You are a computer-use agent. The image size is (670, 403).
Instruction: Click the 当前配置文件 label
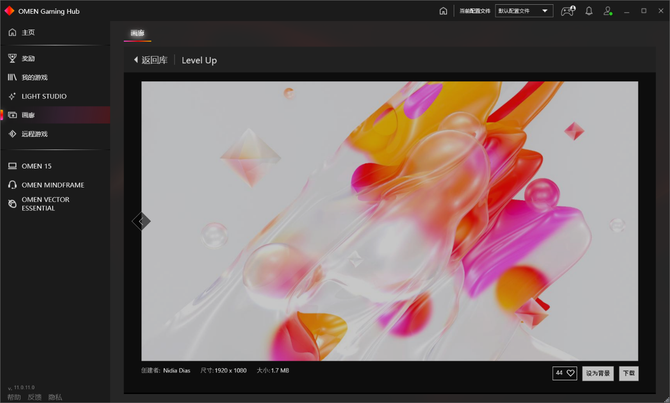475,11
